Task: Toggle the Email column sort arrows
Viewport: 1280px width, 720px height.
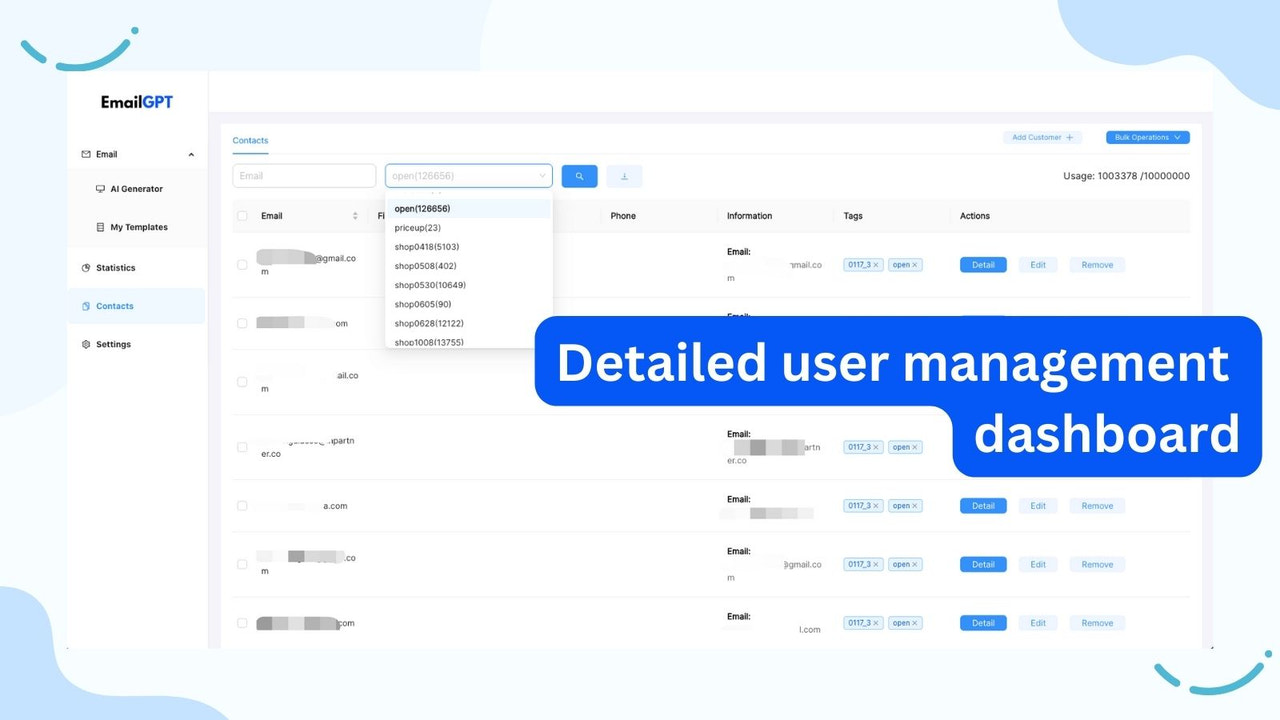Action: pos(356,215)
